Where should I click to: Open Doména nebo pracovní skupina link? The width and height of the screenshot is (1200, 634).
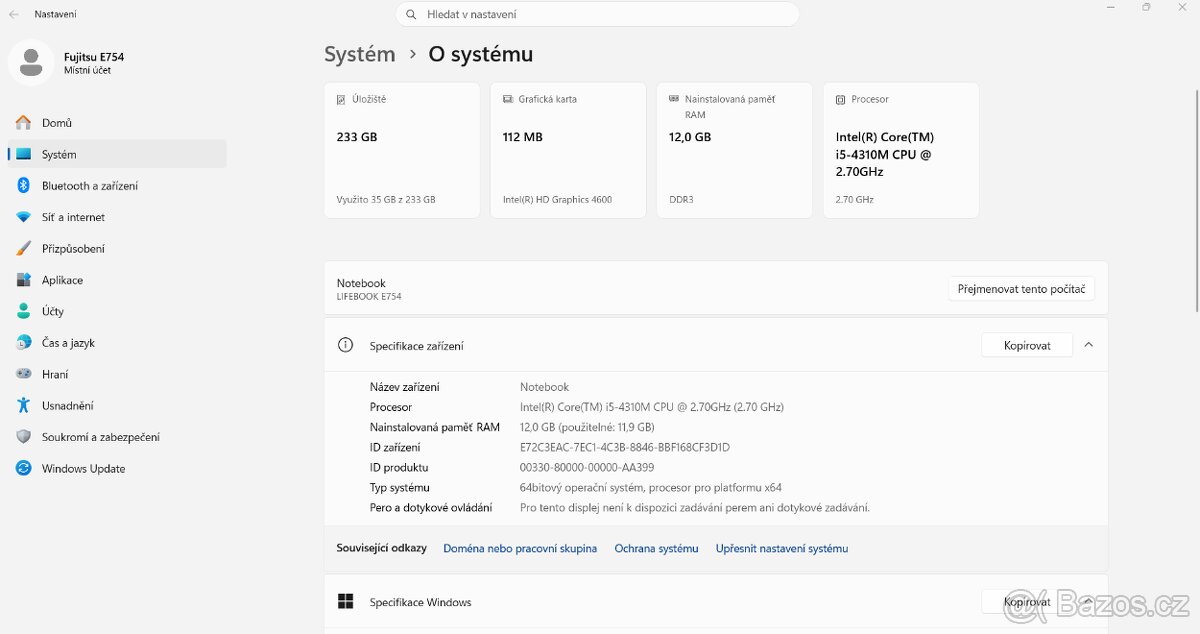coord(520,548)
